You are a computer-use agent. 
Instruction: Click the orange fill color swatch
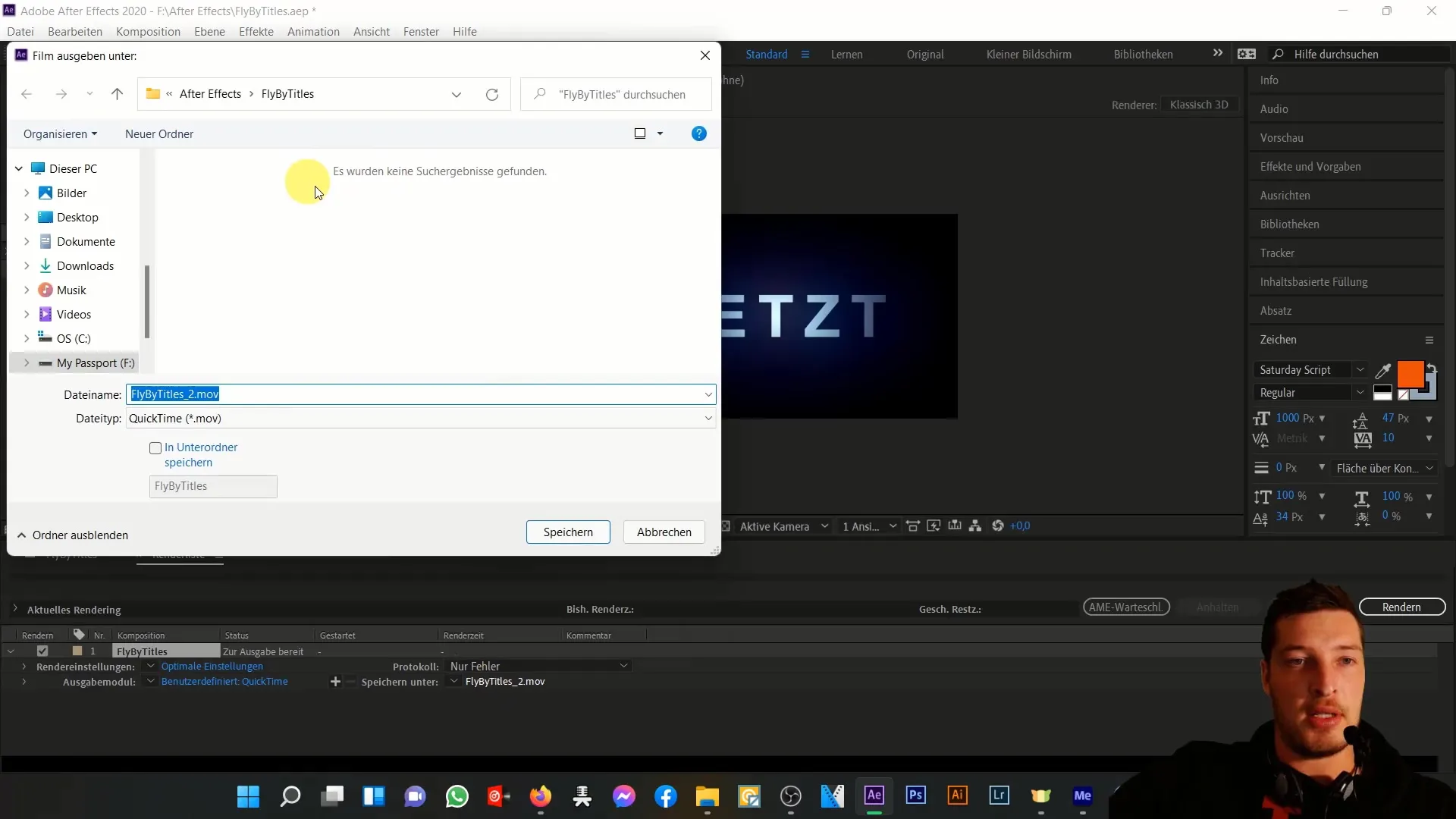[x=1410, y=374]
